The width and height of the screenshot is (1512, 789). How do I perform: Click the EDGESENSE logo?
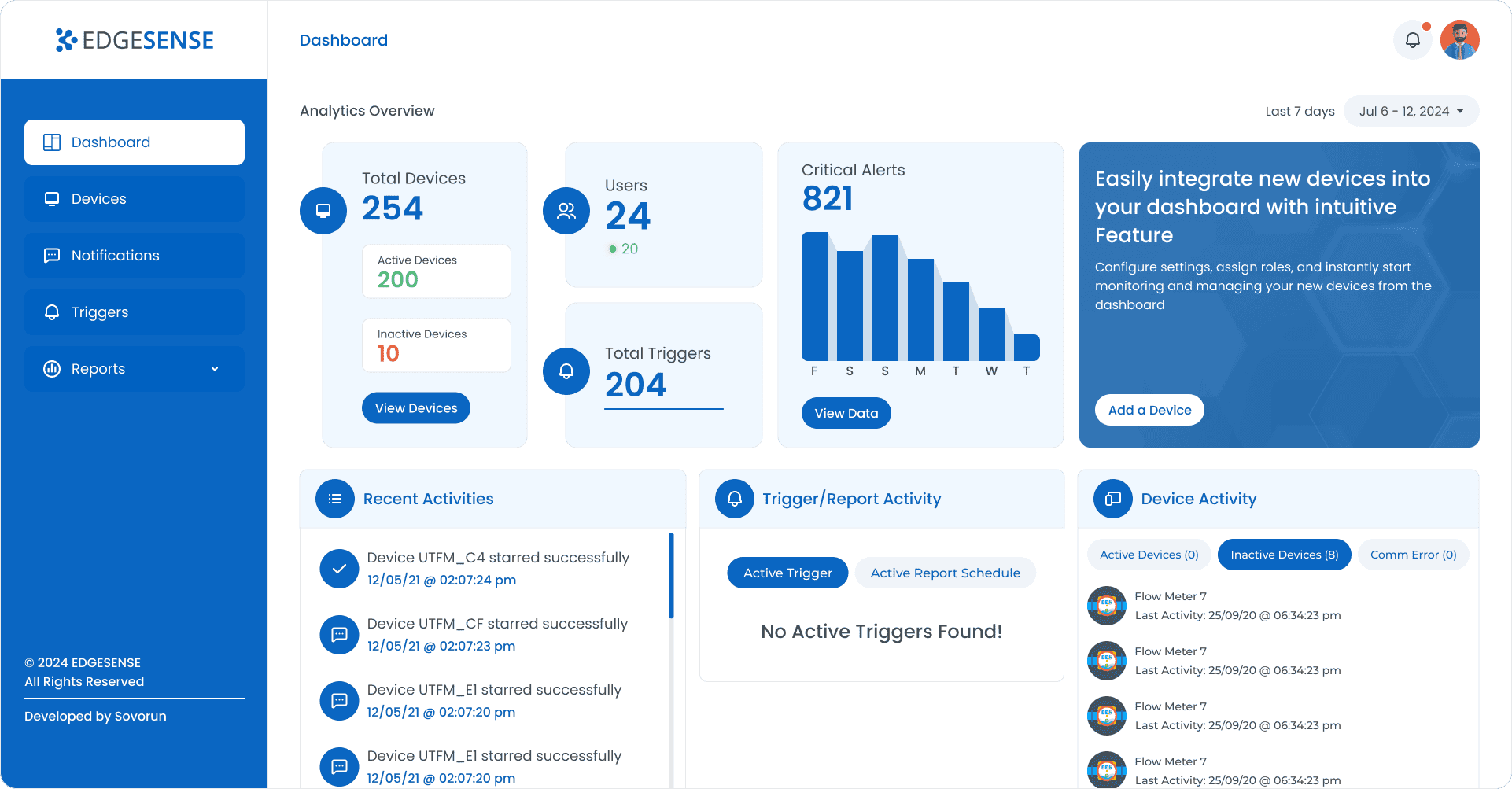[x=135, y=40]
